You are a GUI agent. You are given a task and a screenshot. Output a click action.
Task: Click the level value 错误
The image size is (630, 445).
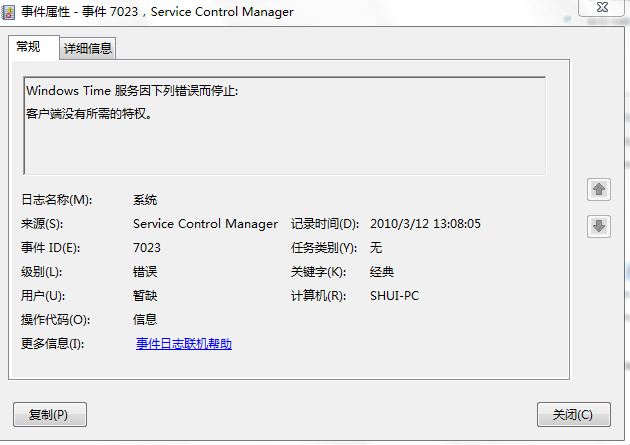[x=145, y=272]
